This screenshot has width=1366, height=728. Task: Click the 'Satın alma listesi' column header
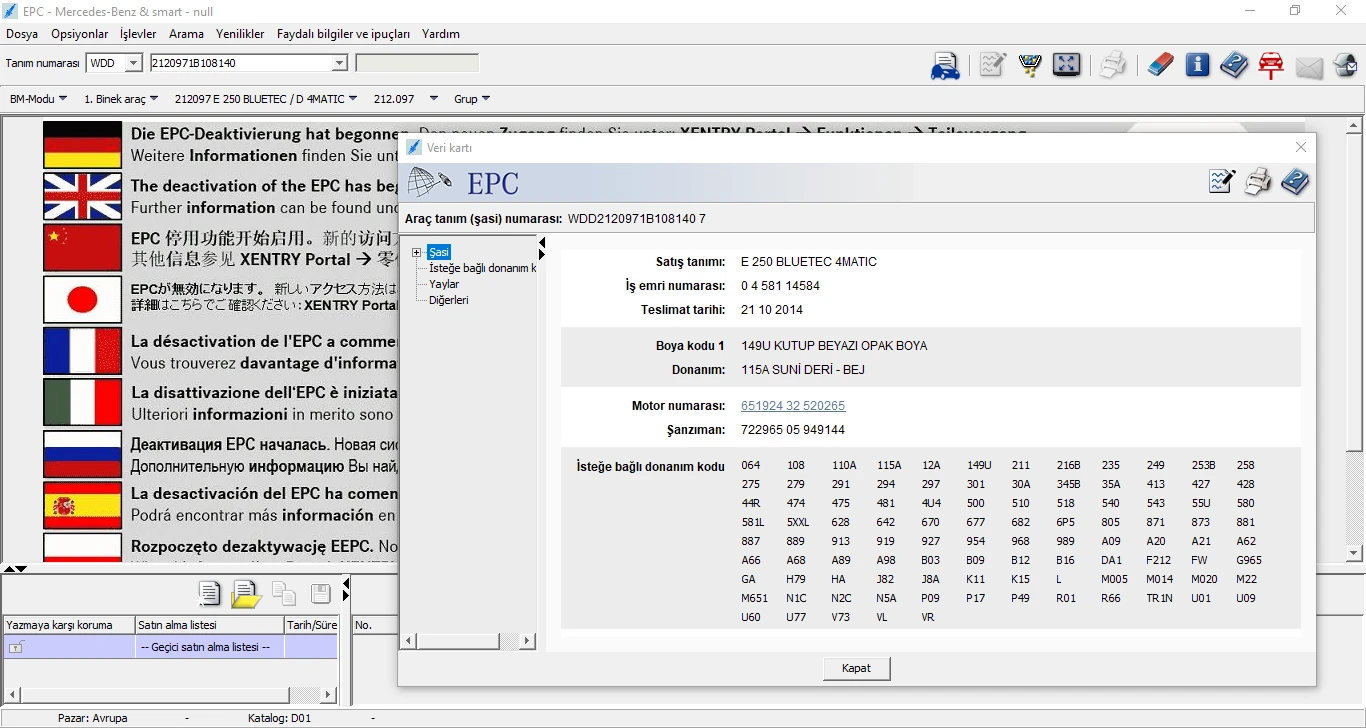pos(209,625)
